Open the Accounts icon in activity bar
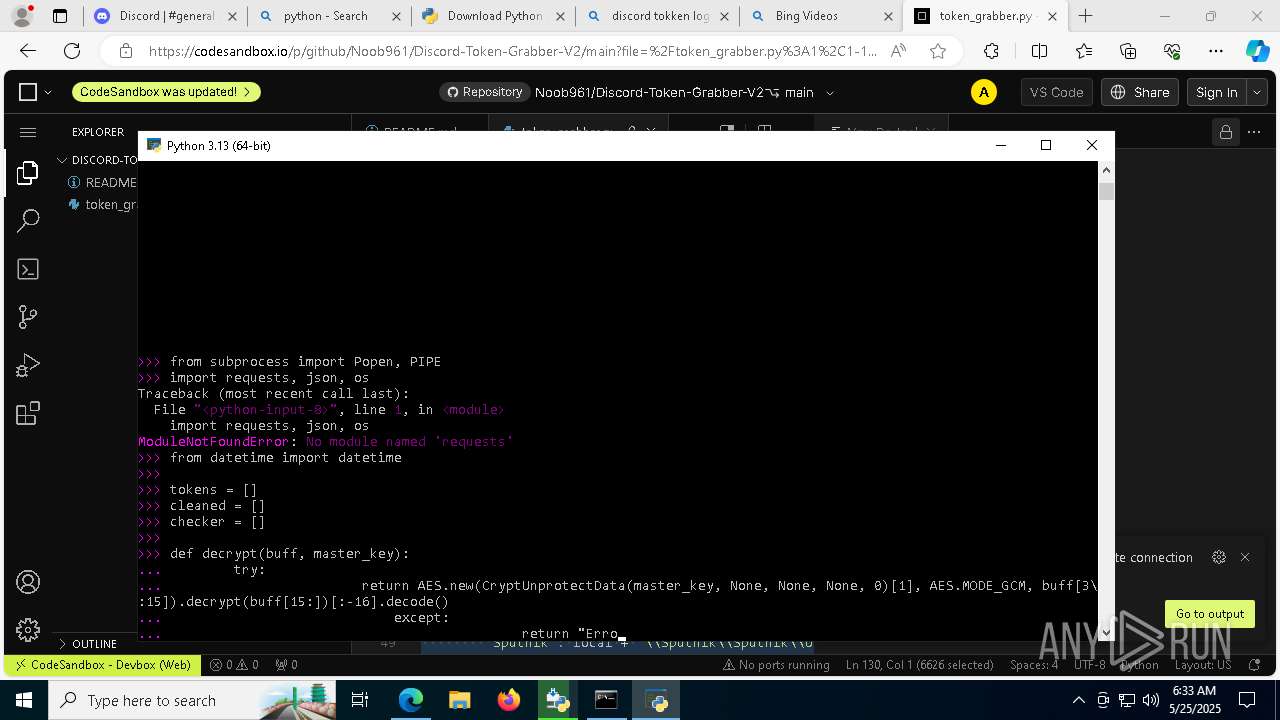The height and width of the screenshot is (720, 1280). tap(28, 582)
